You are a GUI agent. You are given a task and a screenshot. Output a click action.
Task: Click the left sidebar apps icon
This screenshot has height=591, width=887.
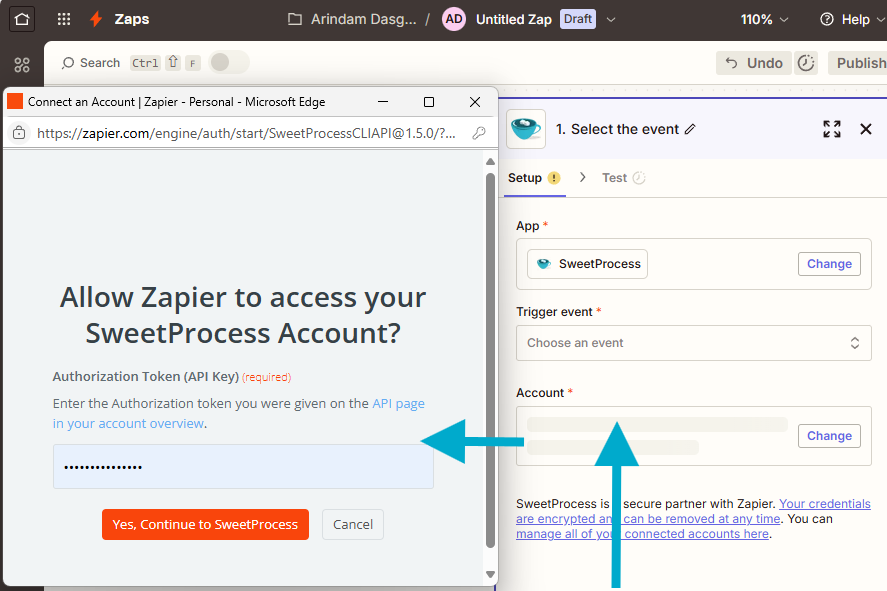pos(22,65)
